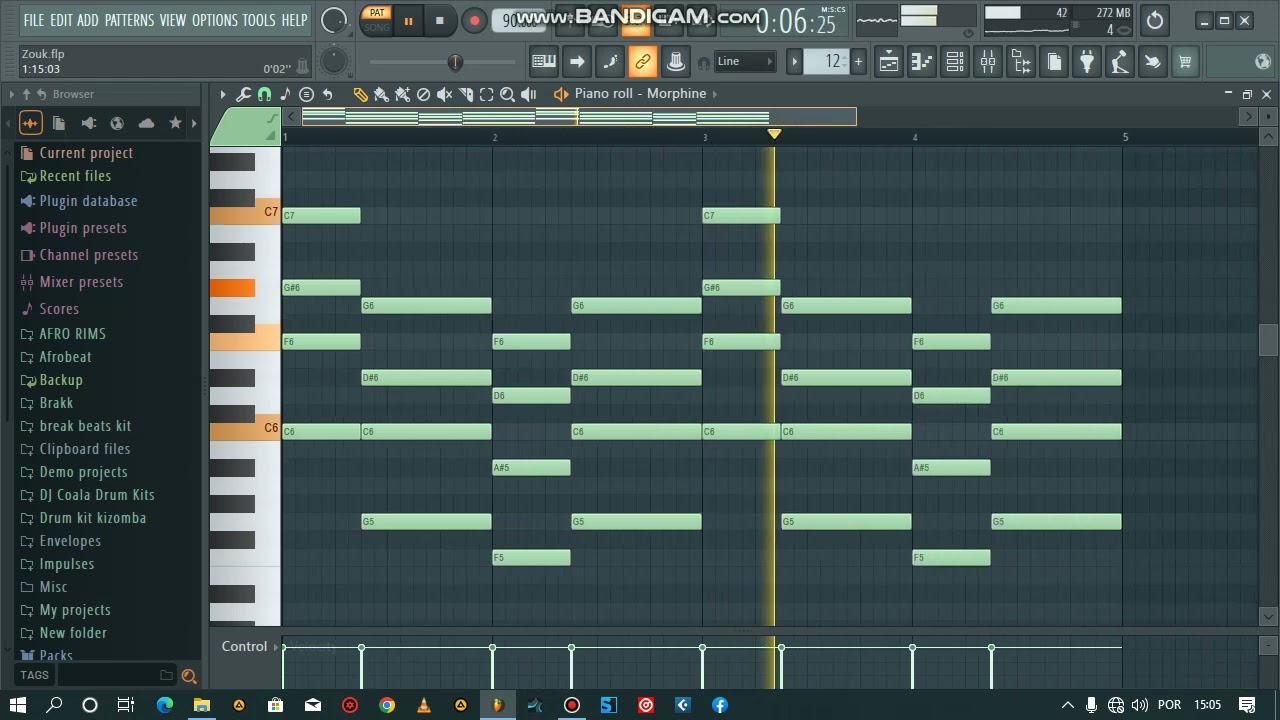Select the browser All waveform tab icon

coord(30,123)
